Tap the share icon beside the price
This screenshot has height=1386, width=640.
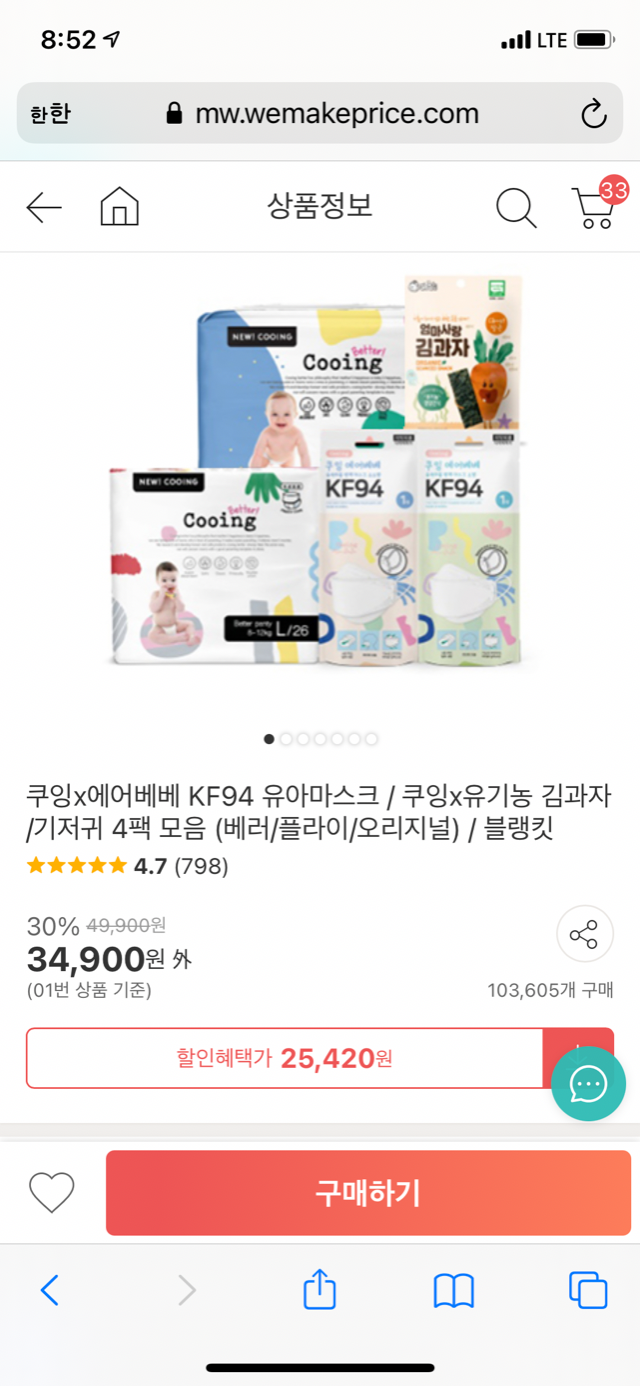pyautogui.click(x=584, y=936)
